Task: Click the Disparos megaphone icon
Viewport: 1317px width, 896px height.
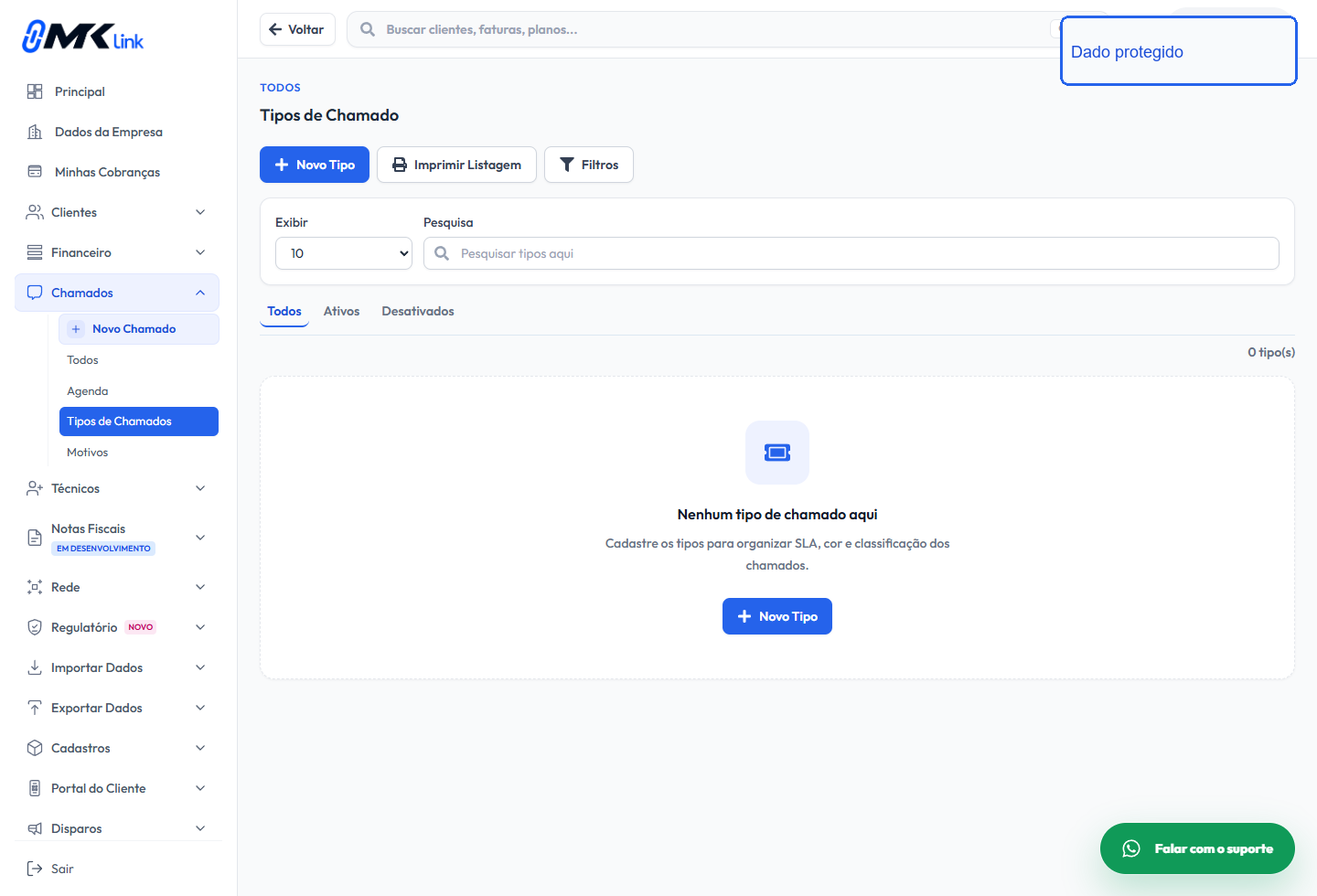Action: (35, 828)
